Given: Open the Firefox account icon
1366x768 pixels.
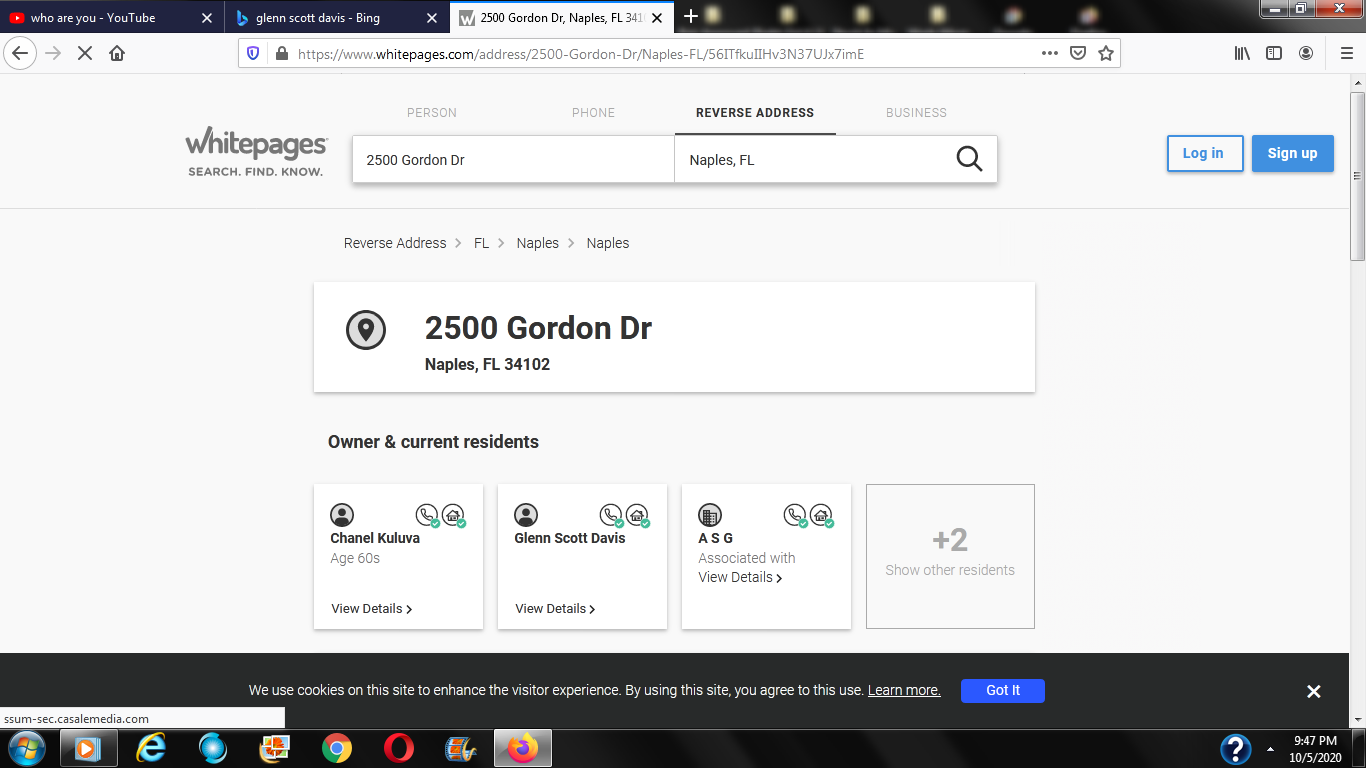Looking at the screenshot, I should 1306,54.
